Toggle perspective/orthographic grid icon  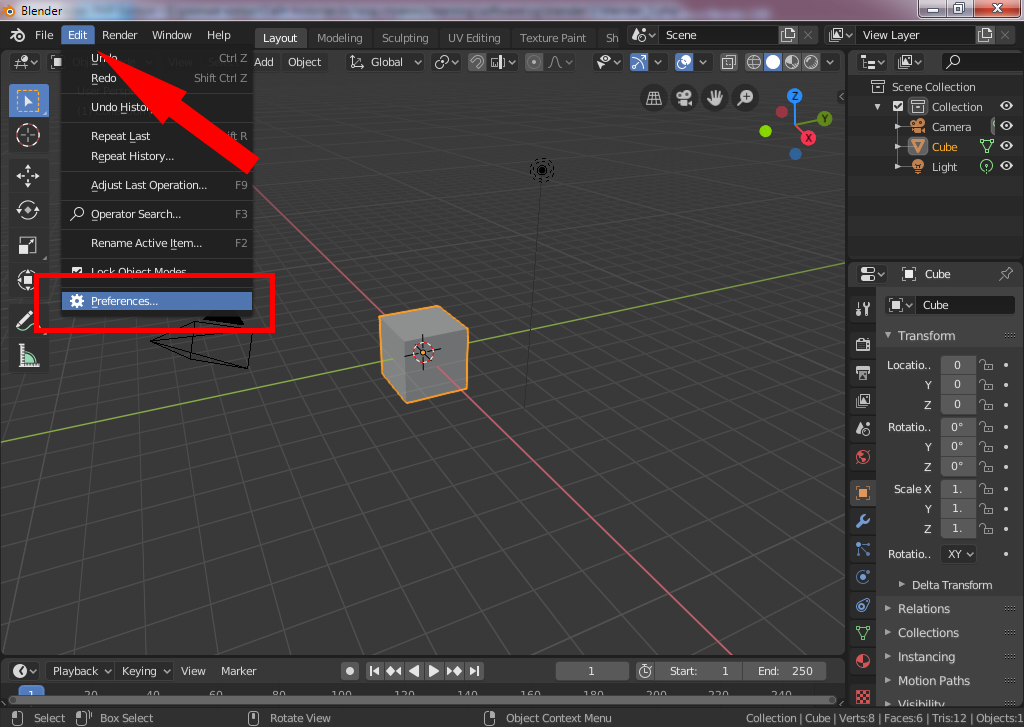[654, 98]
